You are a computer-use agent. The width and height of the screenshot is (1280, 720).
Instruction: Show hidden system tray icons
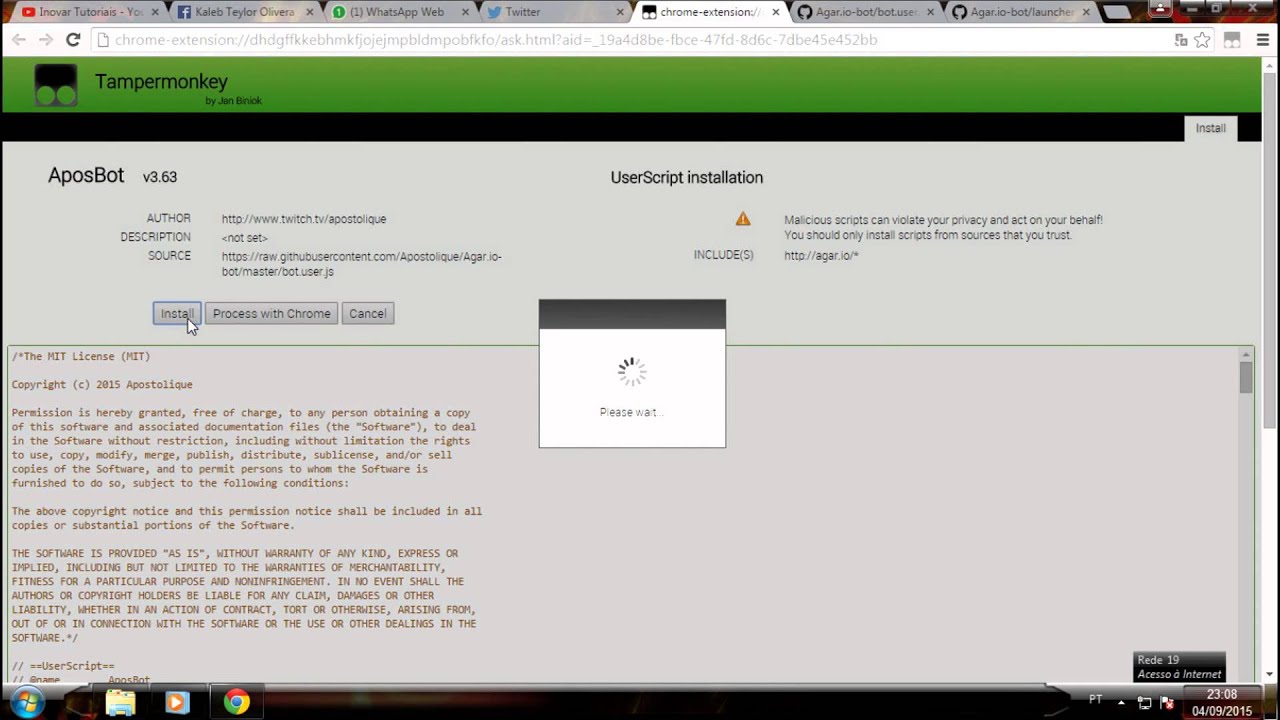tap(1119, 703)
